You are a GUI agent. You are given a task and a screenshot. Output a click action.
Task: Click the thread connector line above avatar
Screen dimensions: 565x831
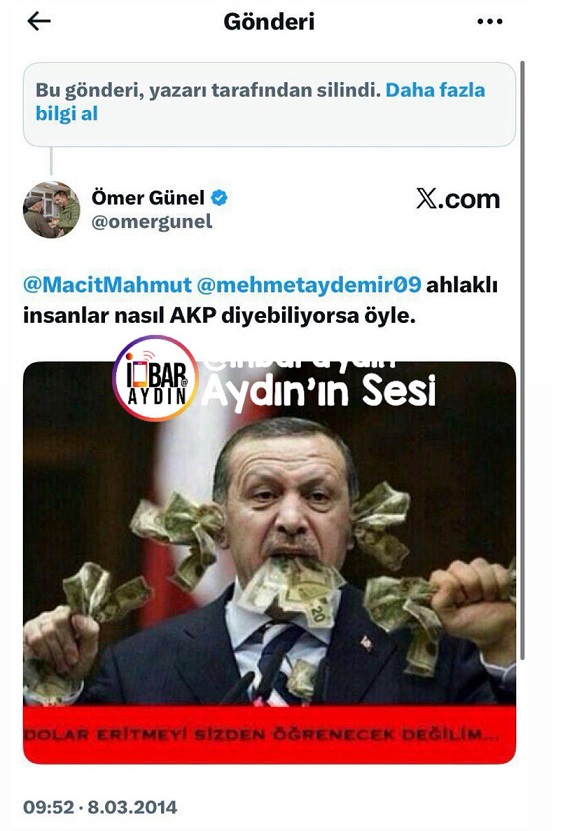pyautogui.click(x=51, y=161)
